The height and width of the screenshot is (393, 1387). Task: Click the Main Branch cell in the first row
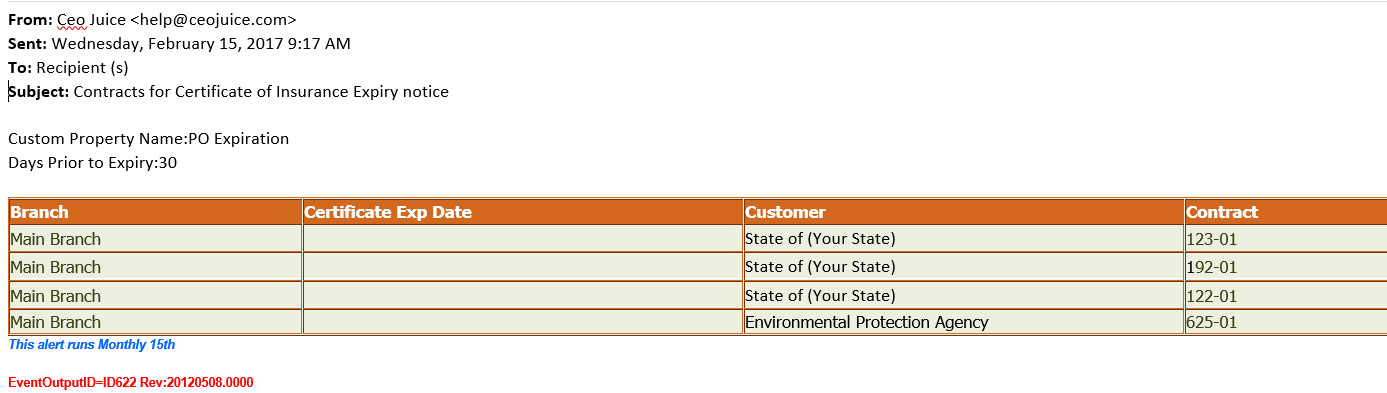click(155, 239)
